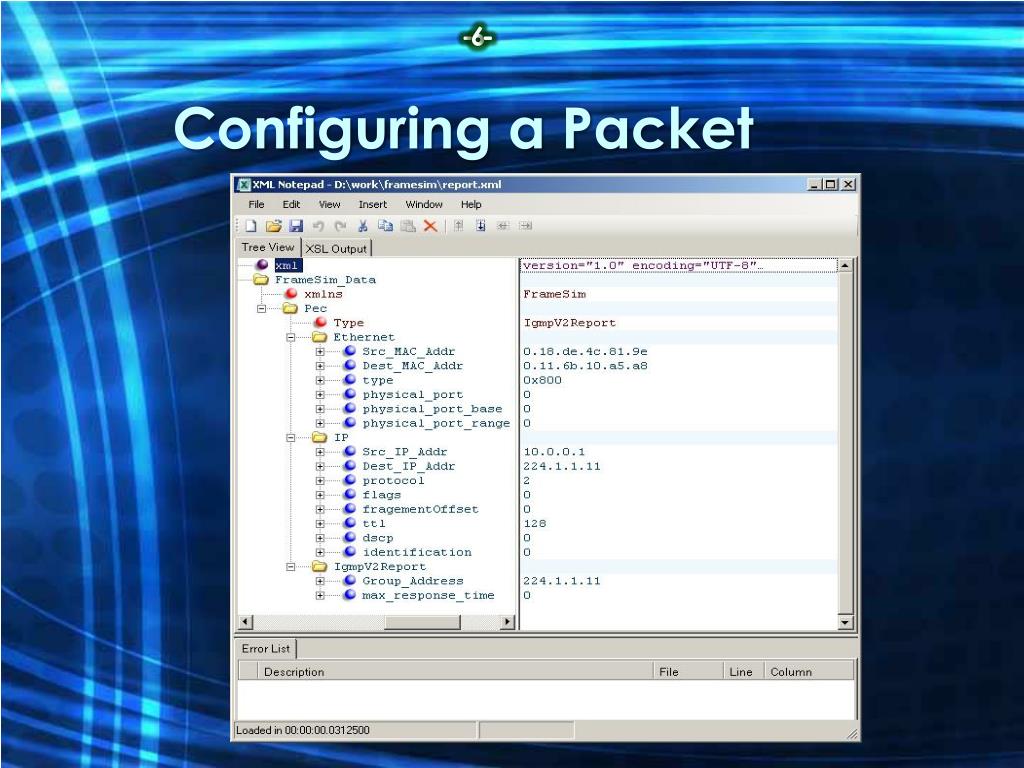The height and width of the screenshot is (768, 1024).
Task: Click the Cut scissors icon
Action: click(x=362, y=226)
